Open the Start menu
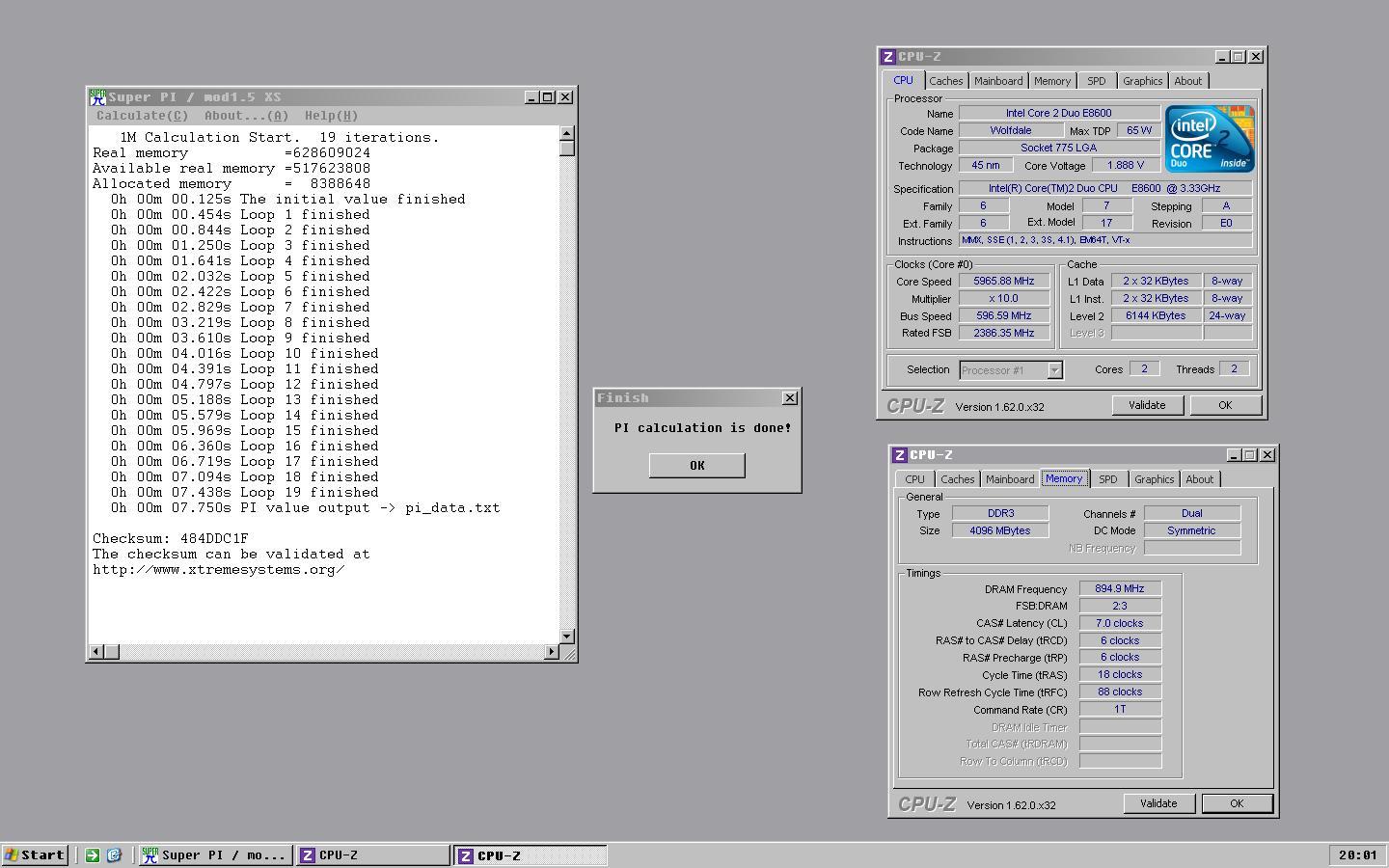 36,854
